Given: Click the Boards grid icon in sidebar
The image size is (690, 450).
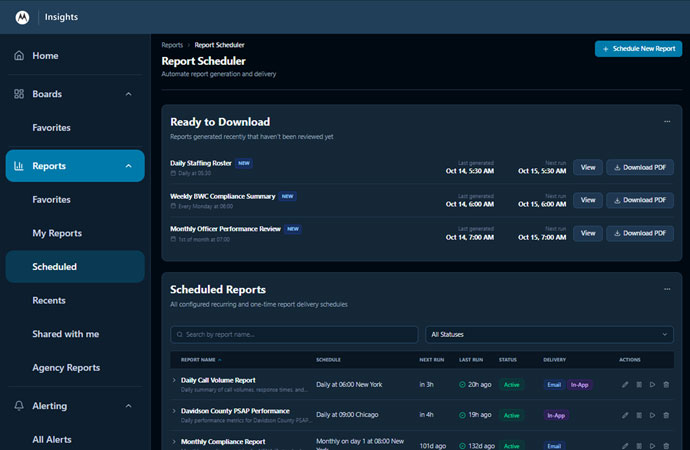Looking at the screenshot, I should pyautogui.click(x=19, y=94).
